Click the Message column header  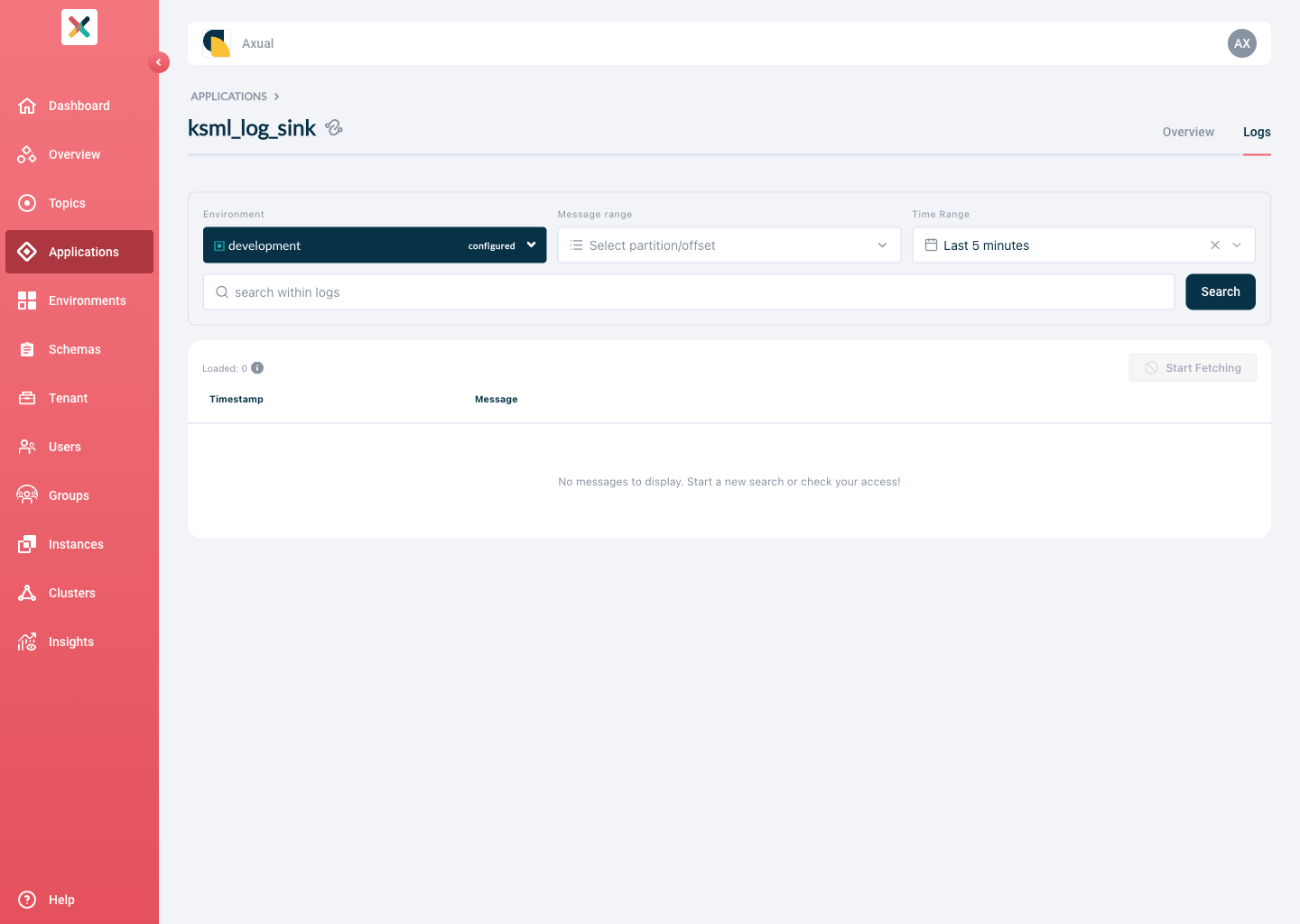pyautogui.click(x=497, y=399)
